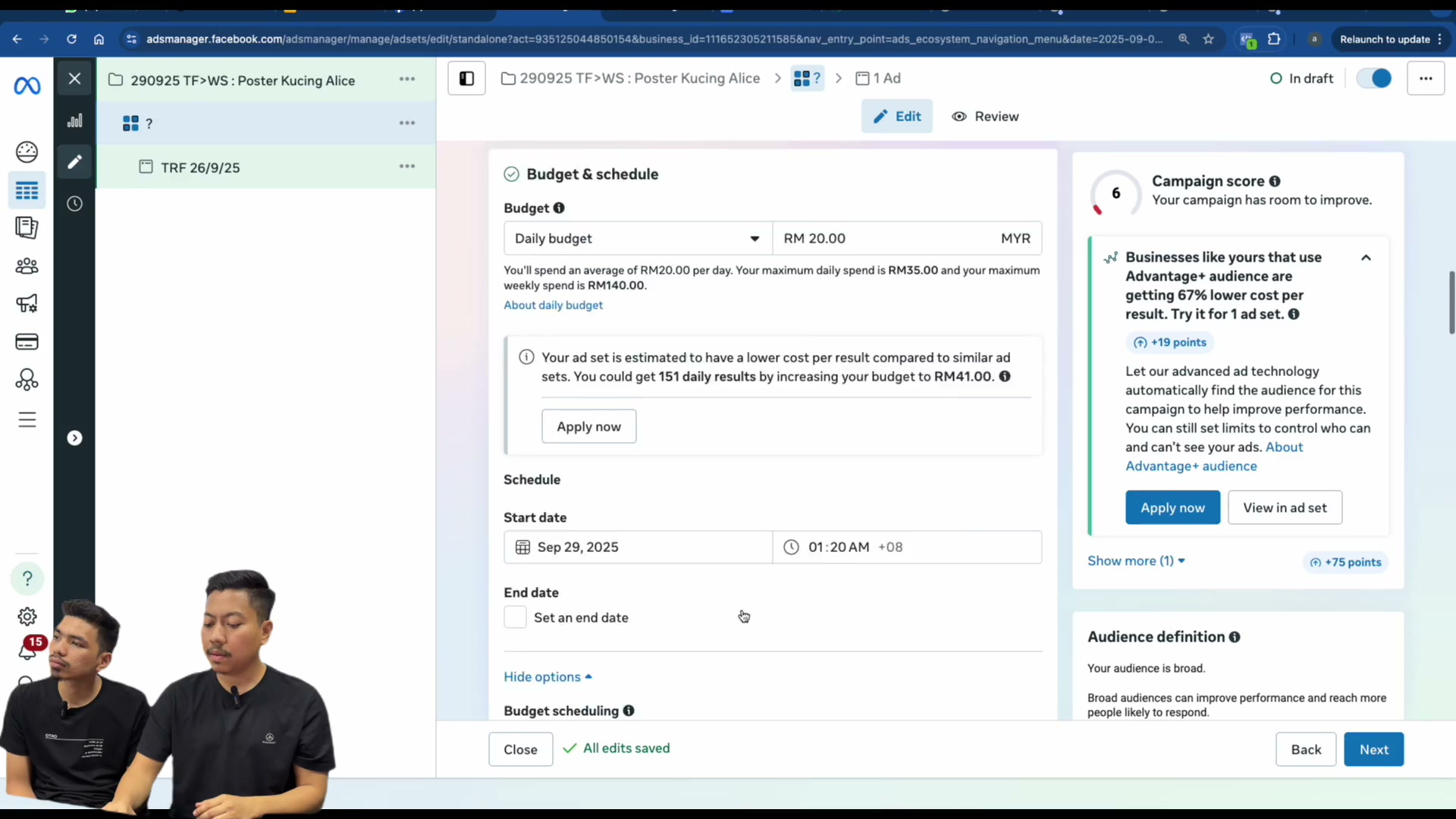Open the Help question mark icon
Viewport: 1456px width, 819px height.
[x=27, y=579]
